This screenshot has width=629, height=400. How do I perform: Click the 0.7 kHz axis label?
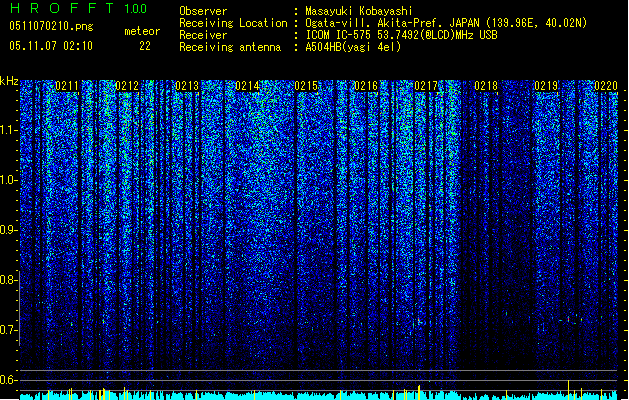8,330
